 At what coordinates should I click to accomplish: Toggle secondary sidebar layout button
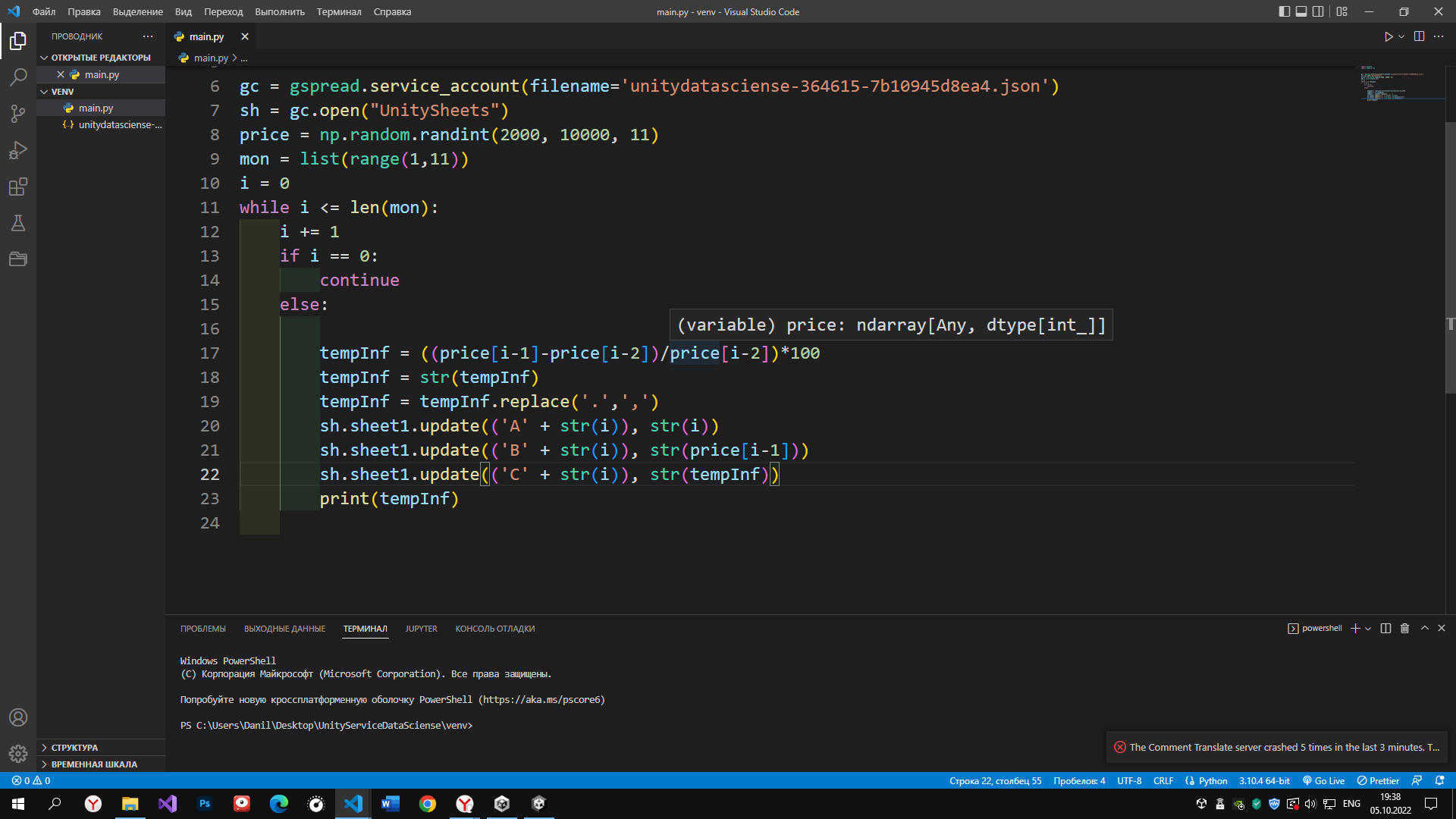click(1318, 11)
